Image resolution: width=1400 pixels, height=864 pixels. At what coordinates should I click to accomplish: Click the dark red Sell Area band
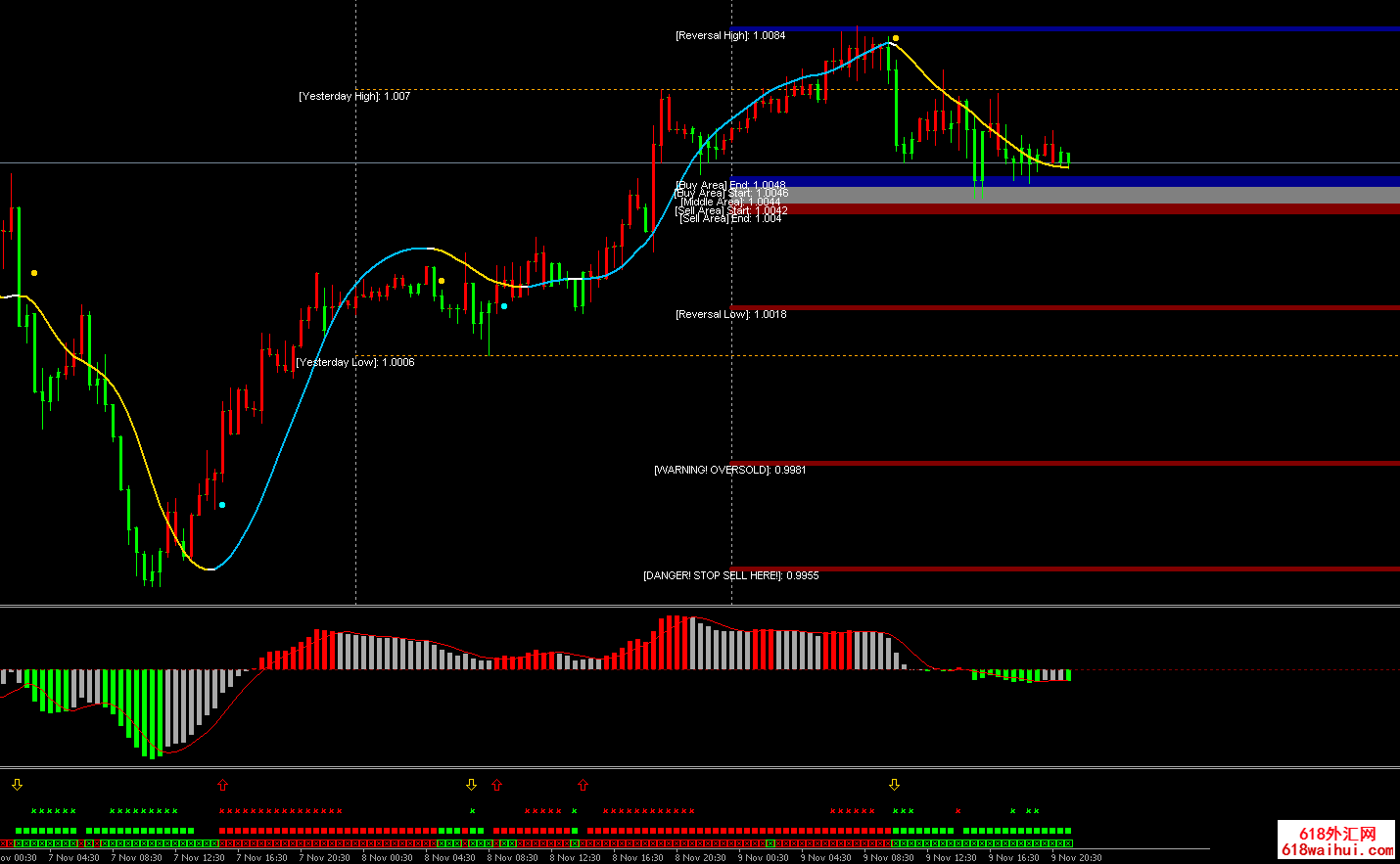click(1077, 209)
